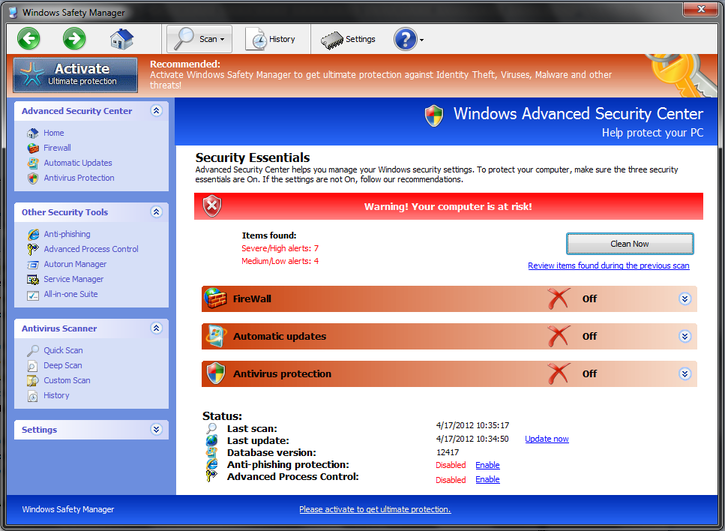Open Advanced Process Control in sidebar
This screenshot has height=531, width=725.
(91, 249)
